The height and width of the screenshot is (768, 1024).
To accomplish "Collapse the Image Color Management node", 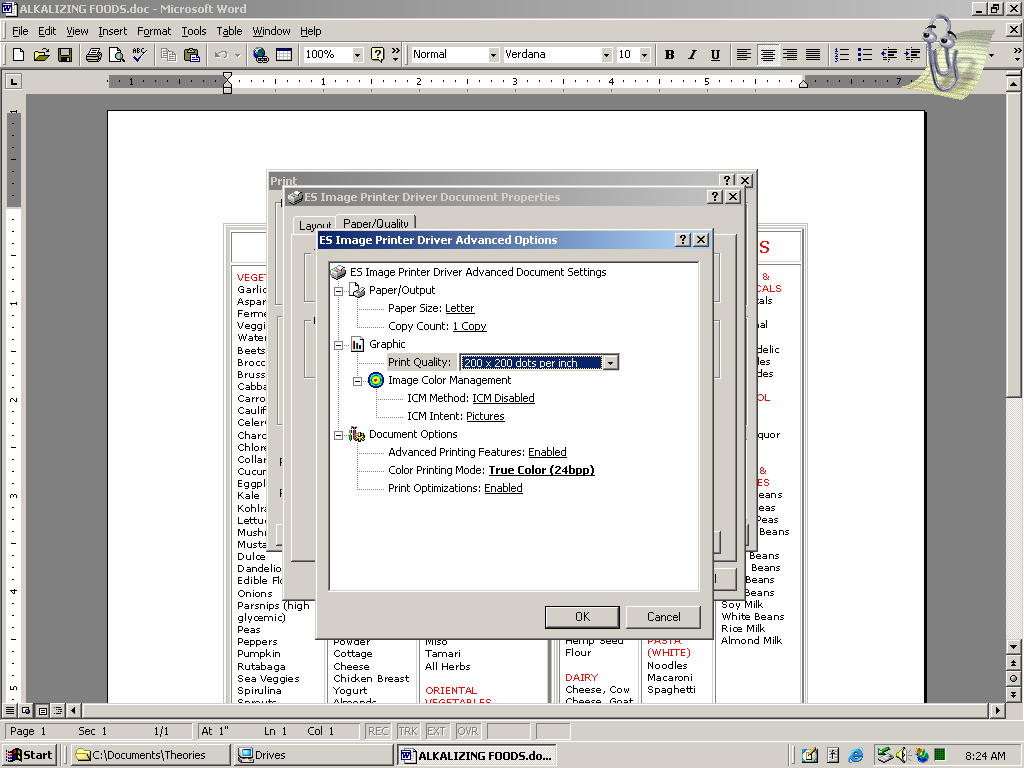I will coord(357,381).
